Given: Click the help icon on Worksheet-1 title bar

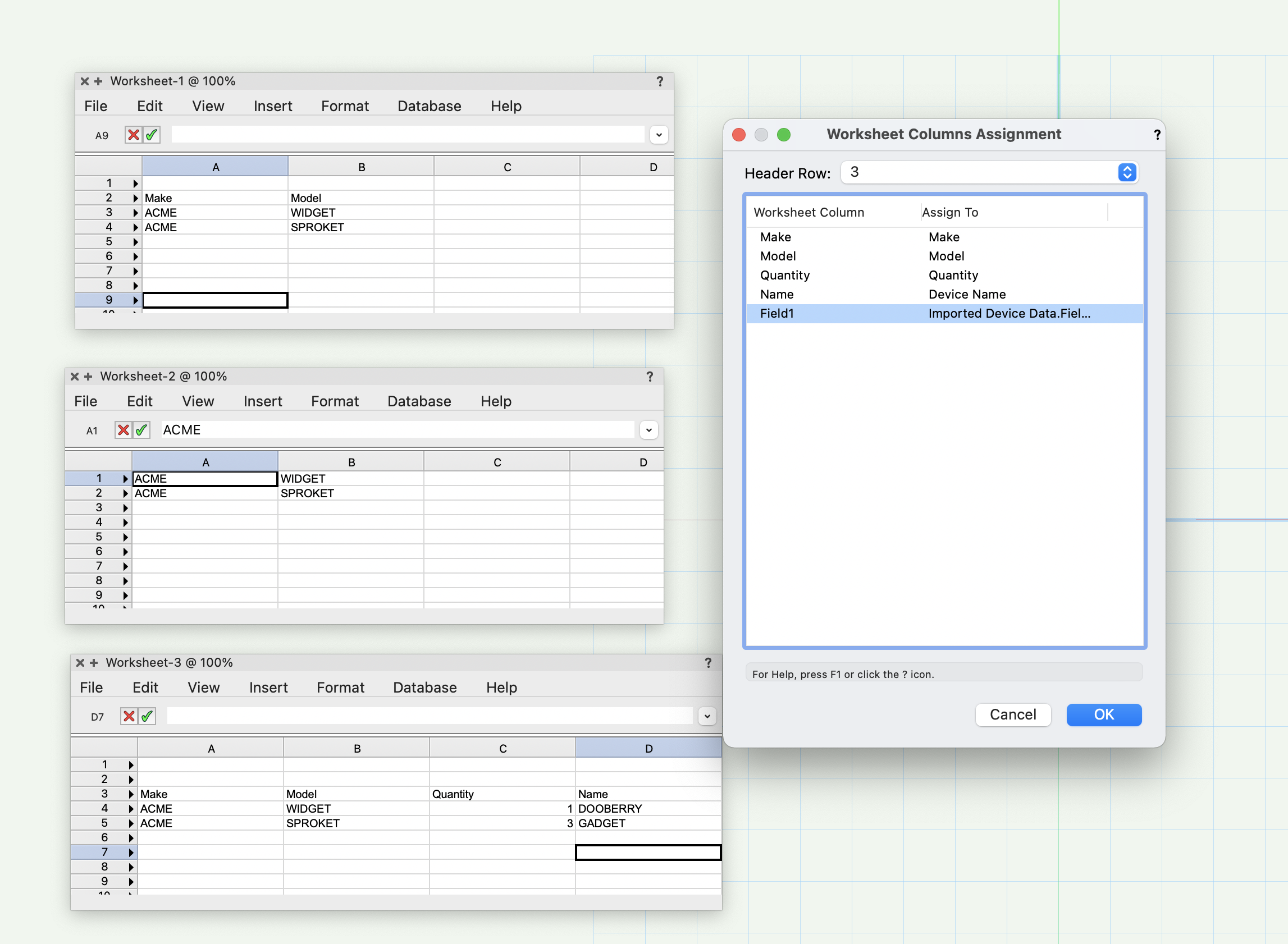Looking at the screenshot, I should [x=660, y=82].
